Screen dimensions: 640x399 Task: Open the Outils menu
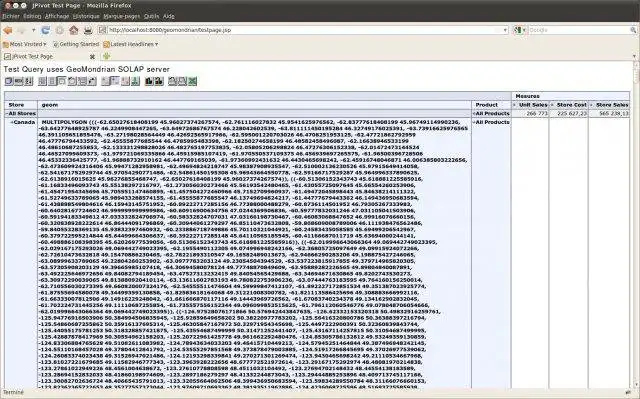tap(151, 16)
